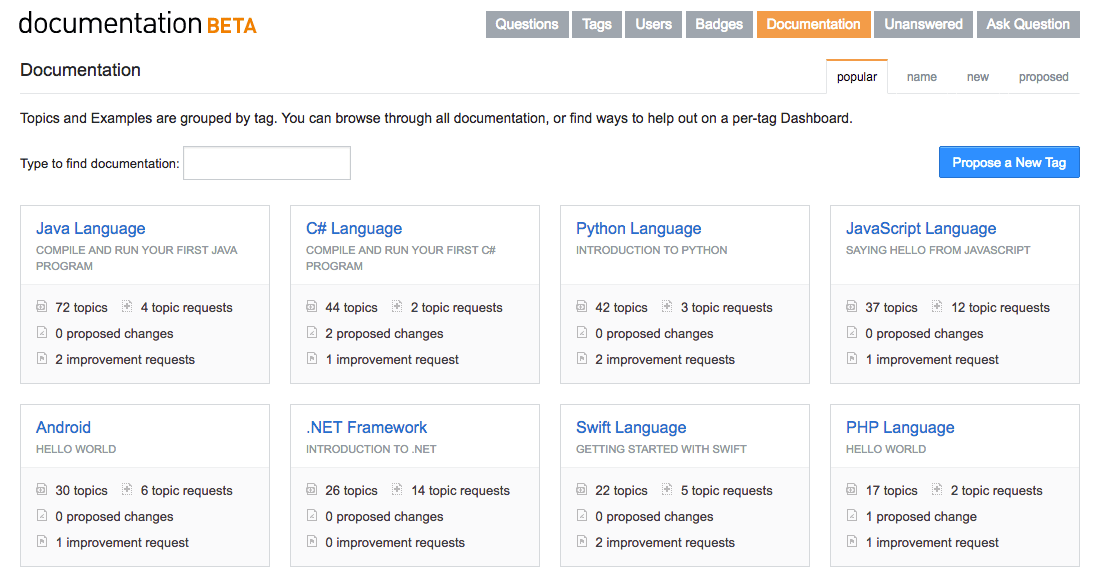Open the Python Language documentation link
1101x580 pixels.
(x=638, y=228)
